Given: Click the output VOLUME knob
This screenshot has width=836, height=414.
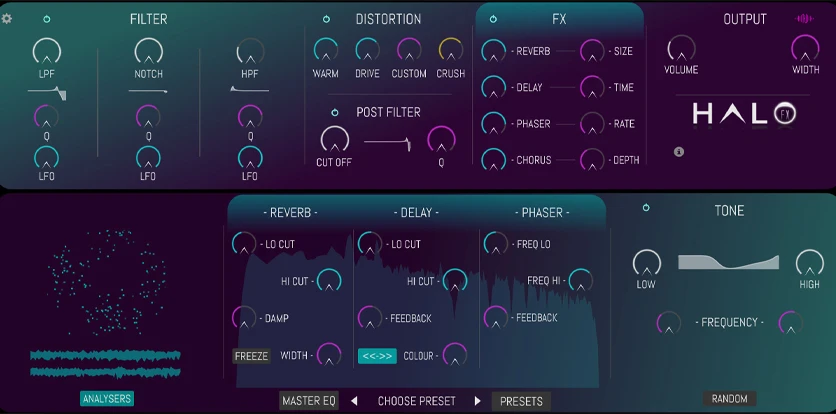Looking at the screenshot, I should 681,49.
